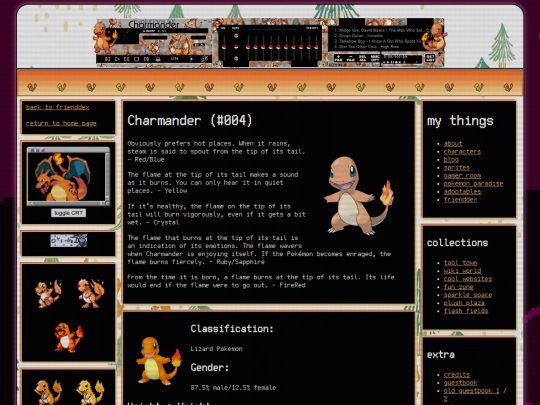The height and width of the screenshot is (405, 540).
Task: Open the 'plush plaza' collection link
Action: click(x=464, y=303)
